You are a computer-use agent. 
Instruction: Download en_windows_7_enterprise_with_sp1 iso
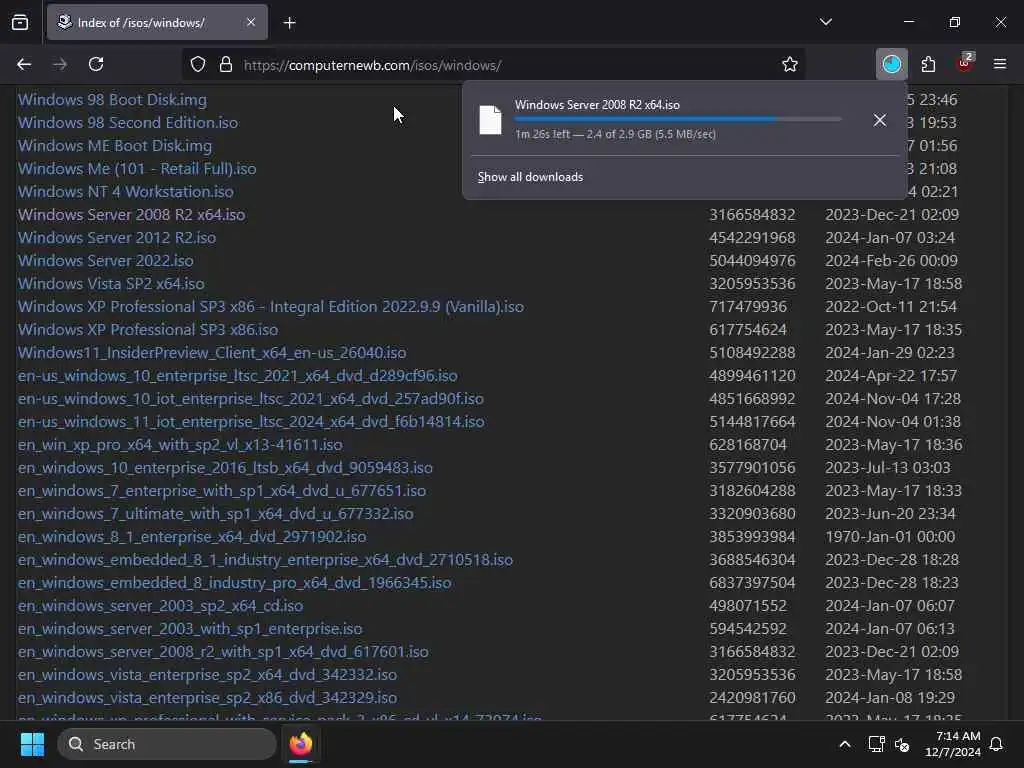[x=222, y=490]
